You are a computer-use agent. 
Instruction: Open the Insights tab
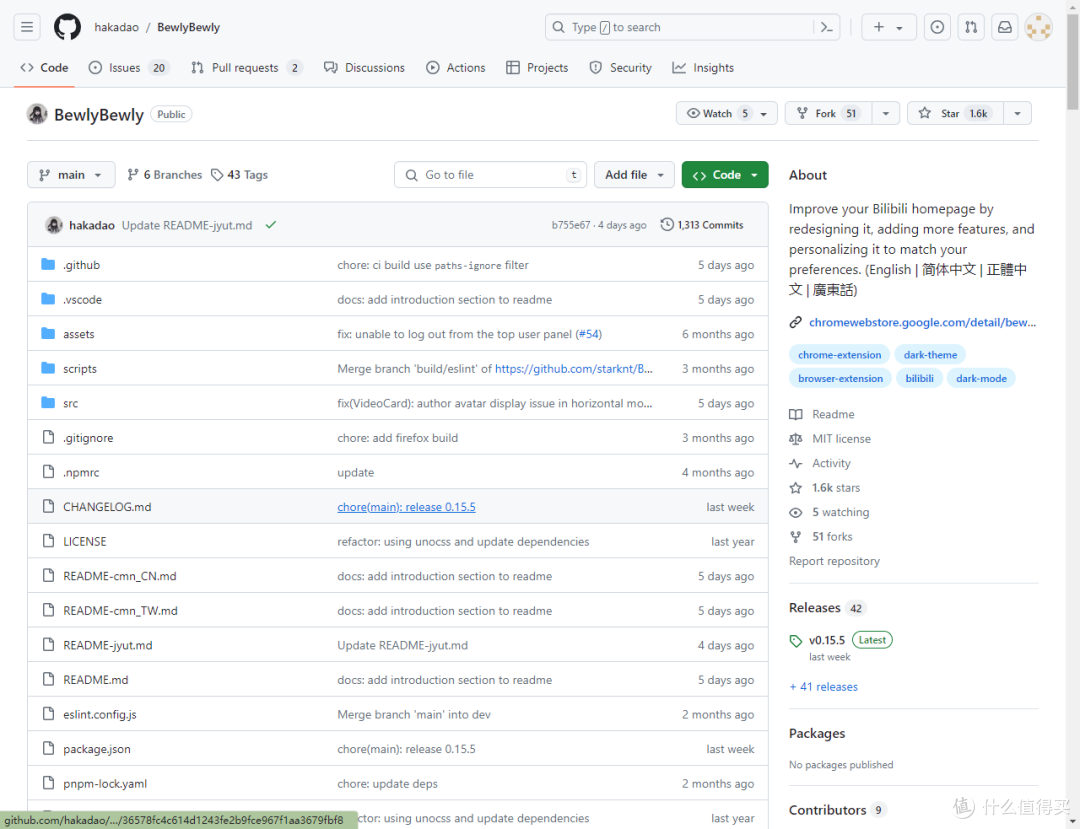703,67
